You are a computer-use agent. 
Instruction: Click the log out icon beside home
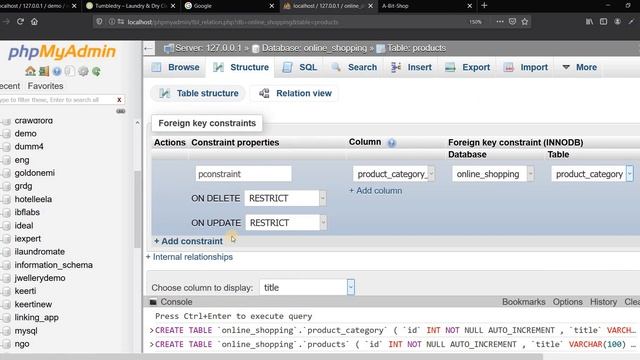pos(44,71)
